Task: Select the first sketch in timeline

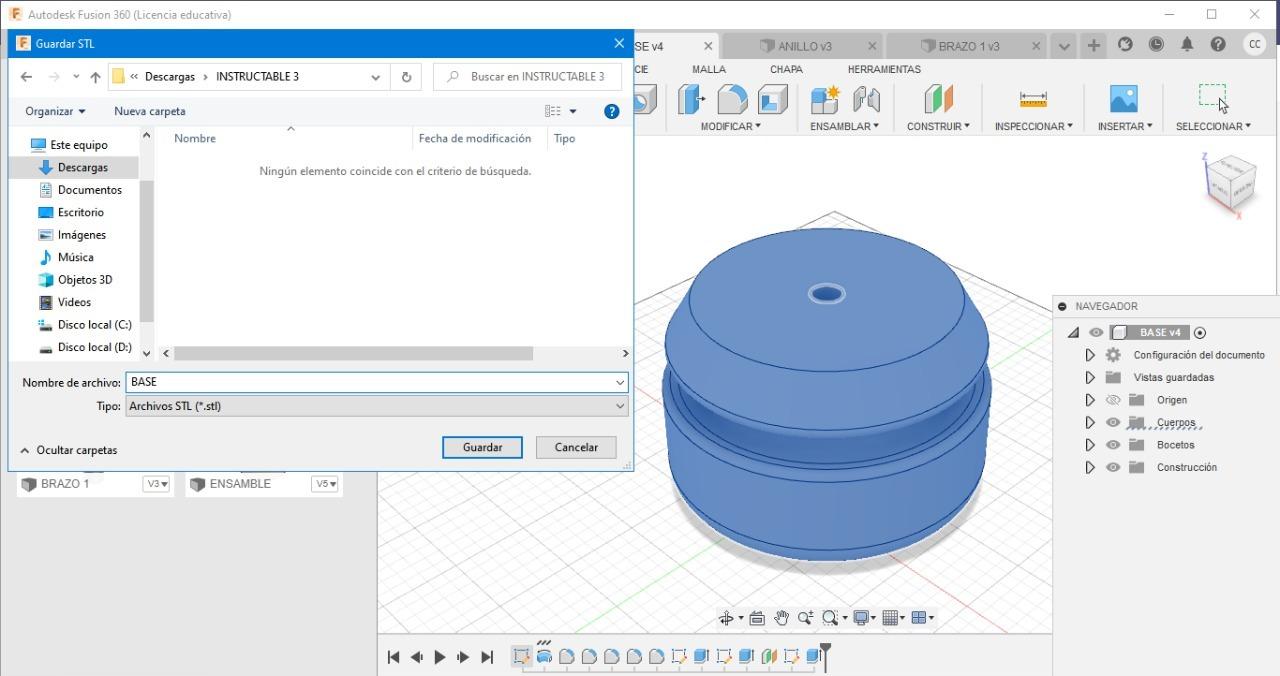Action: 521,656
